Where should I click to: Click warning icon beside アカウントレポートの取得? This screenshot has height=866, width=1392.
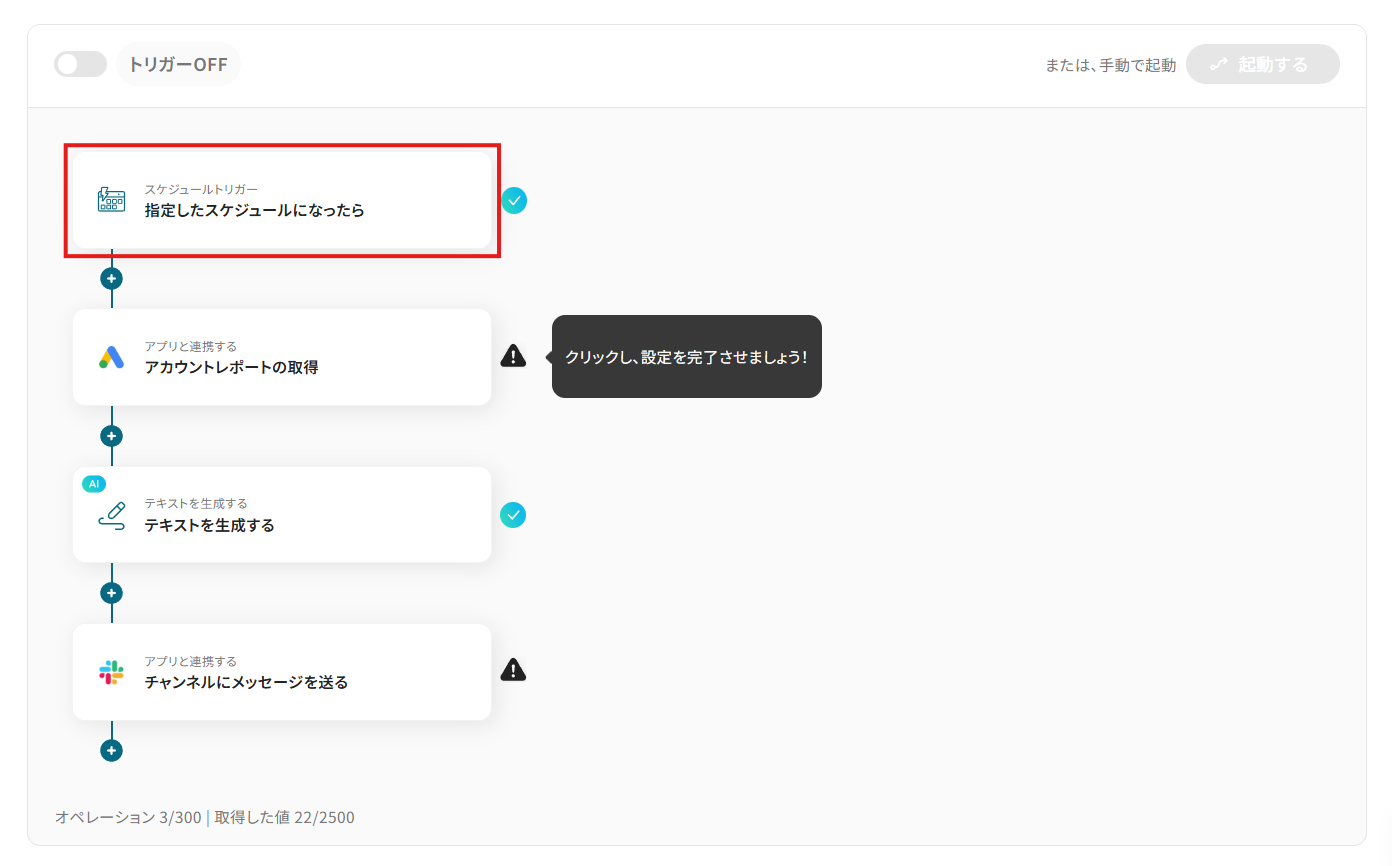[513, 355]
